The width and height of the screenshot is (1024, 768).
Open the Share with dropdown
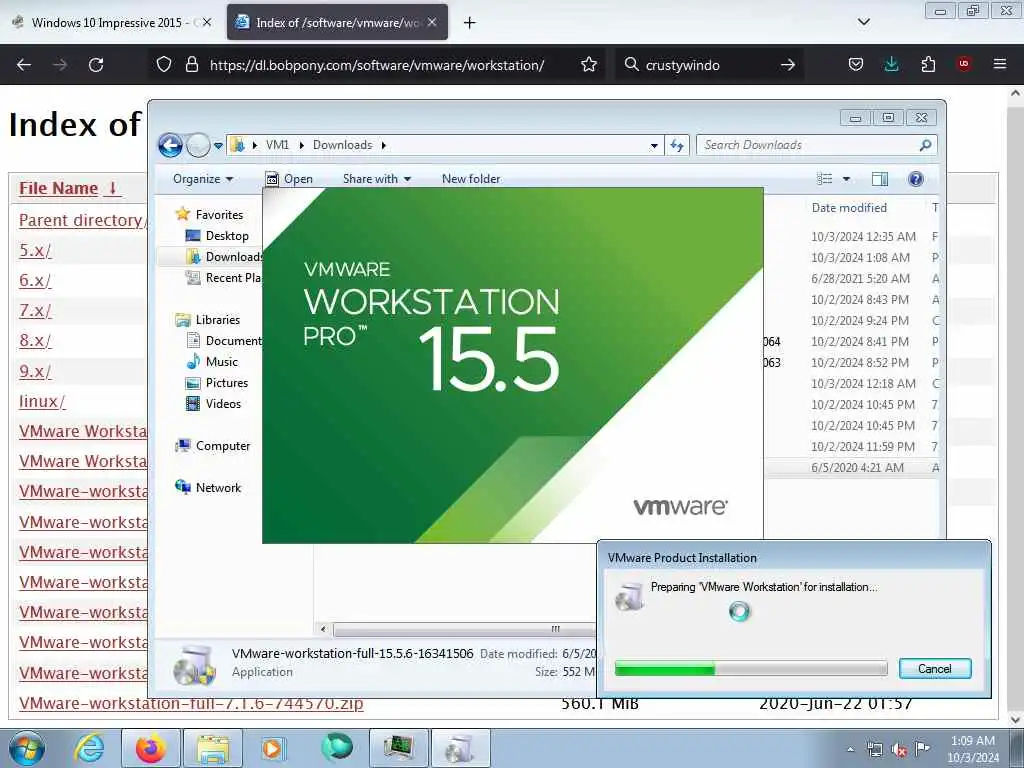[x=377, y=179]
